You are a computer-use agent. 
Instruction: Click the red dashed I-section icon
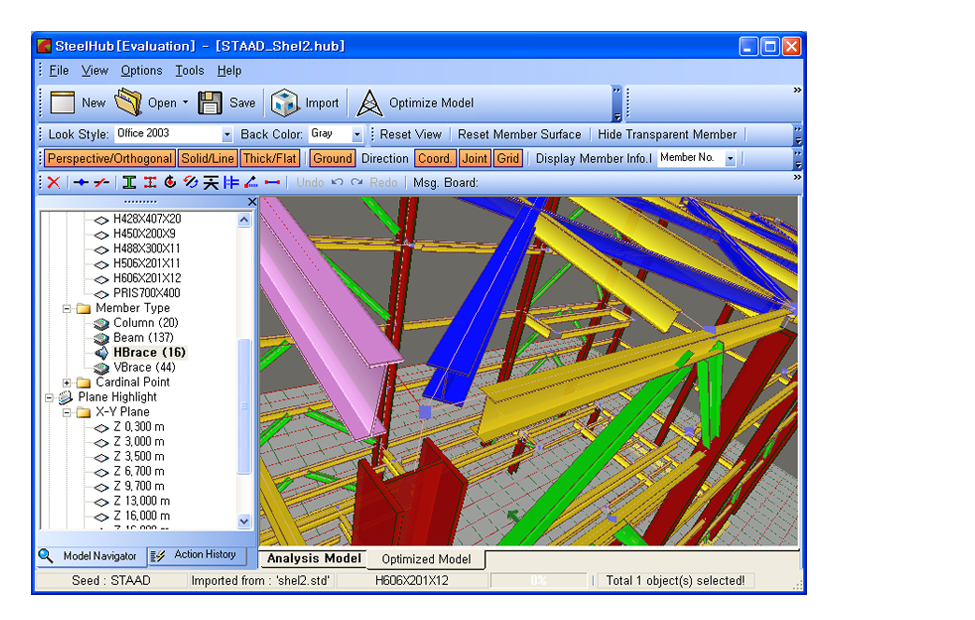[x=150, y=182]
